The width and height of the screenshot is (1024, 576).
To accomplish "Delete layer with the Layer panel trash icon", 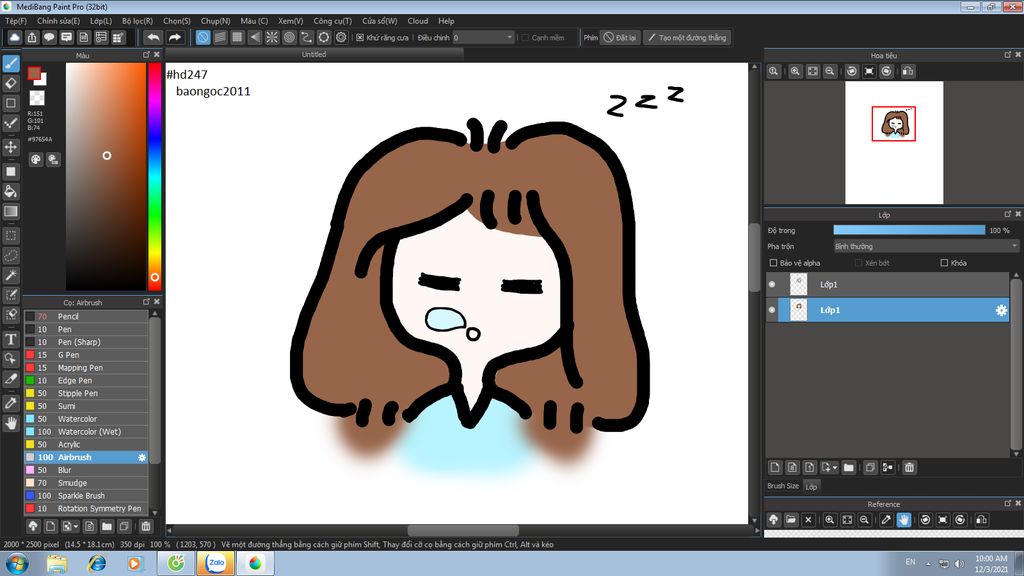I will (909, 468).
